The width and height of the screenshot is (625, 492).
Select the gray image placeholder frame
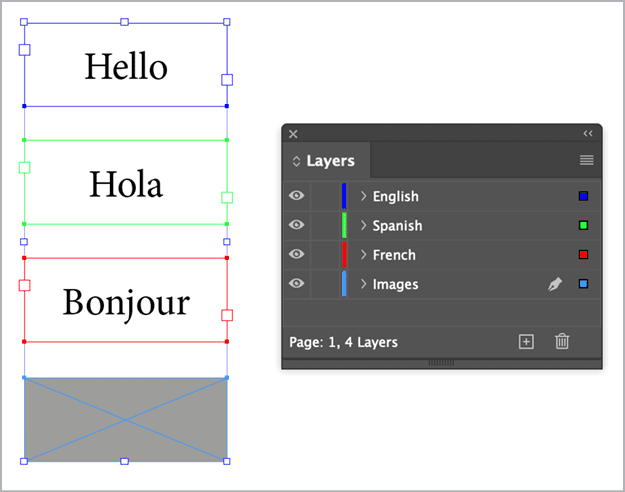126,419
